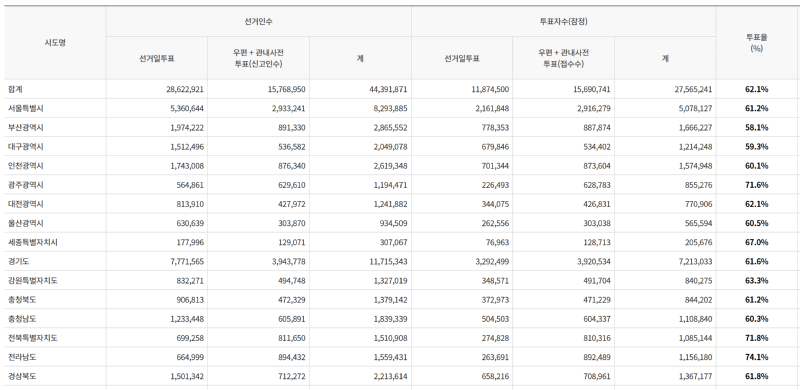Click 우편 + 관내사전 투표(신고인수) header

tap(258, 58)
